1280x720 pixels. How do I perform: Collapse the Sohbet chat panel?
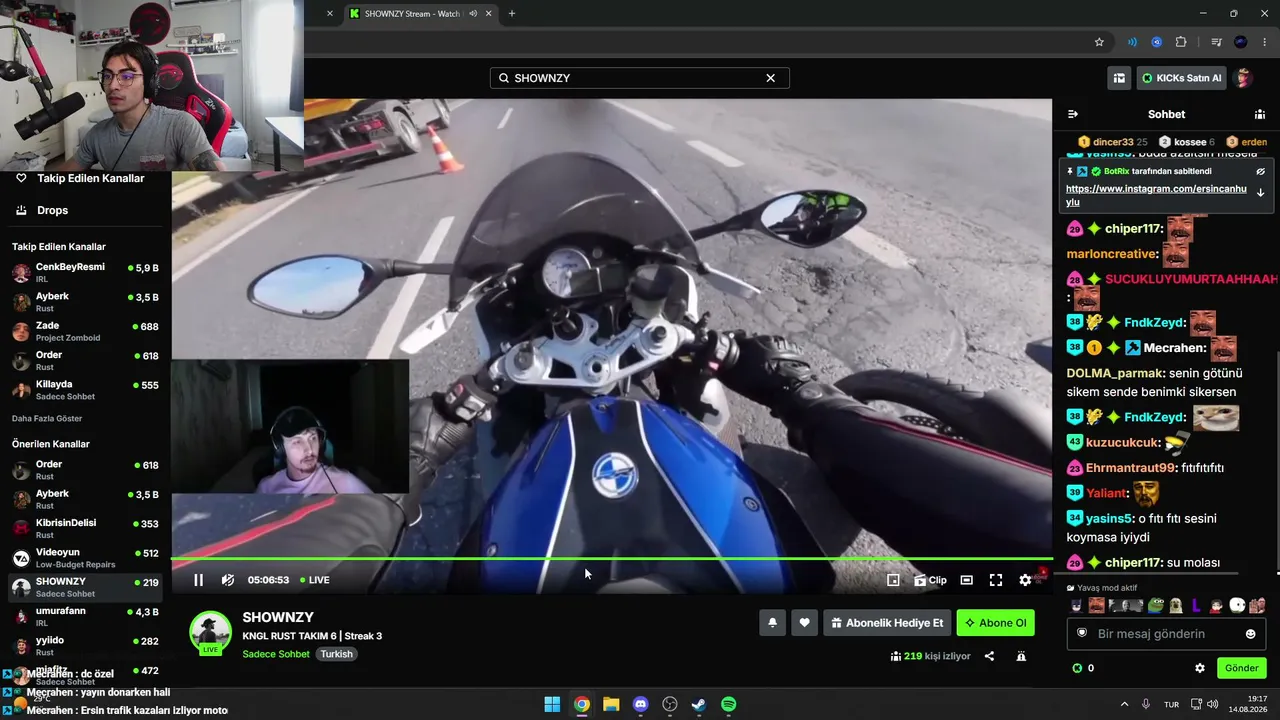pyautogui.click(x=1073, y=114)
